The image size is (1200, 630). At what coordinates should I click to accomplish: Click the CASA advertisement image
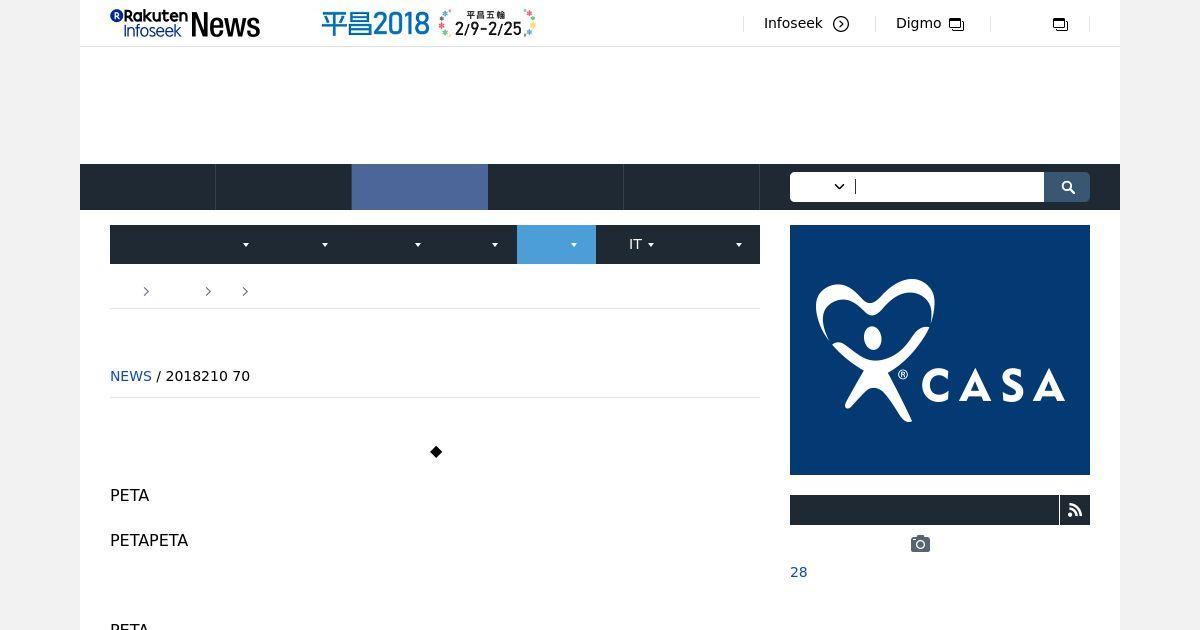(940, 350)
